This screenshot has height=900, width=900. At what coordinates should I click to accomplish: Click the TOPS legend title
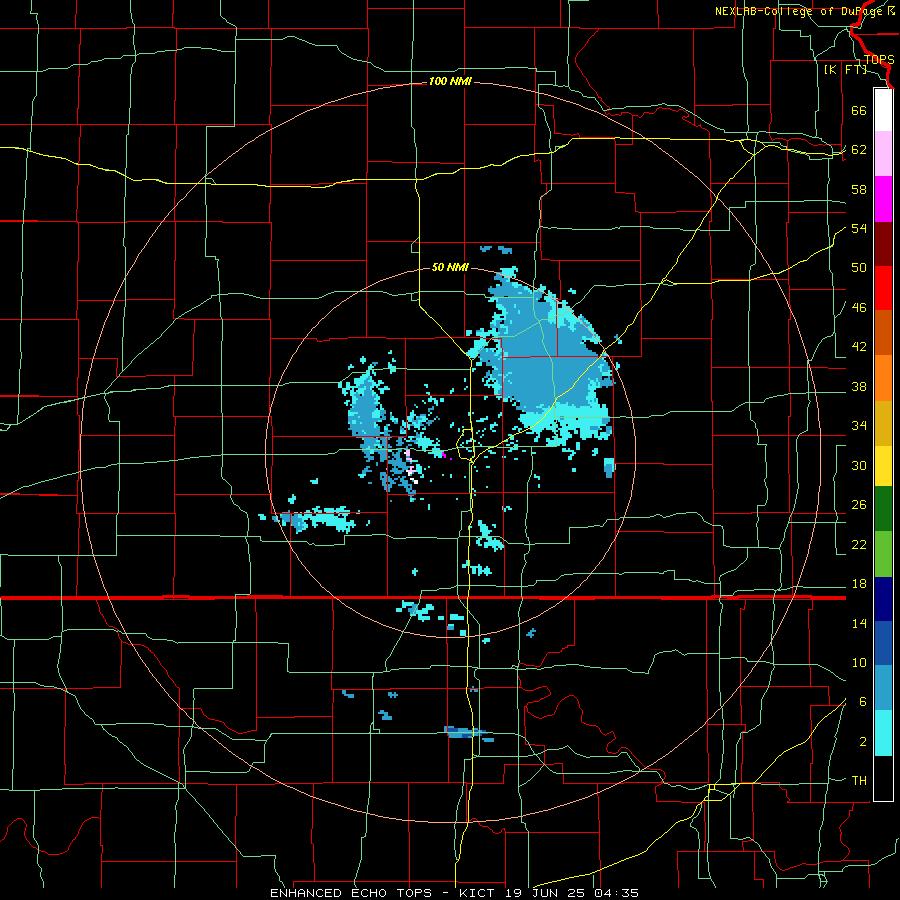click(x=879, y=59)
